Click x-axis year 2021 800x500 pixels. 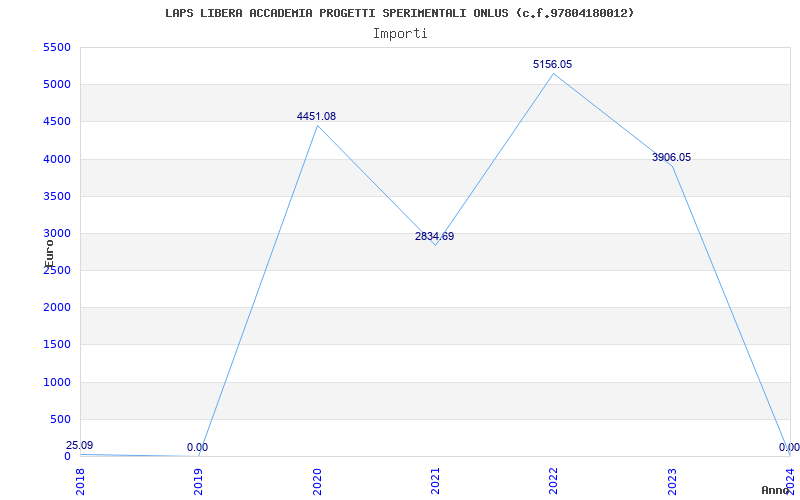coord(435,481)
